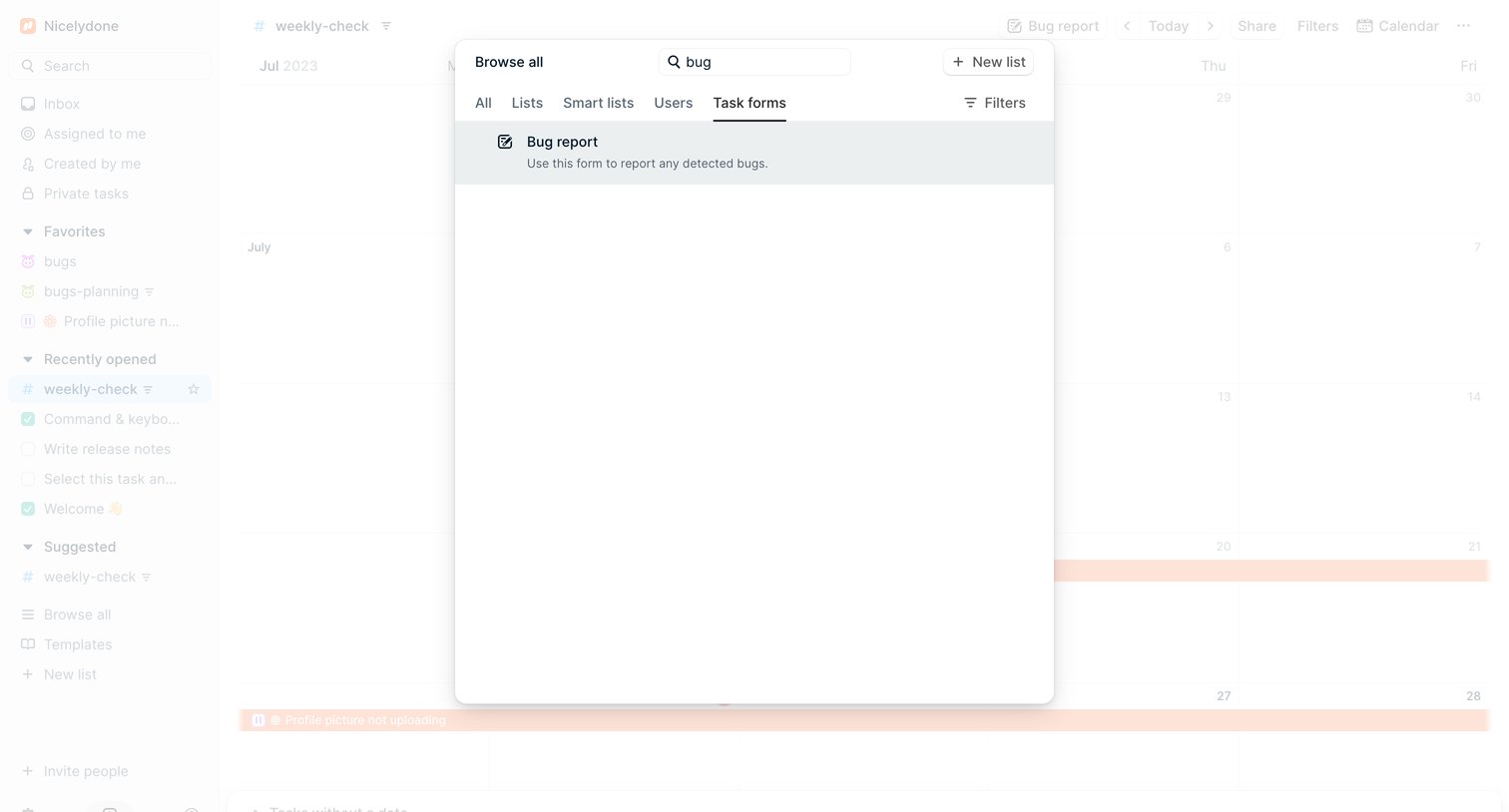The width and height of the screenshot is (1509, 812).
Task: Check the Select this task an... checkbox
Action: click(28, 479)
